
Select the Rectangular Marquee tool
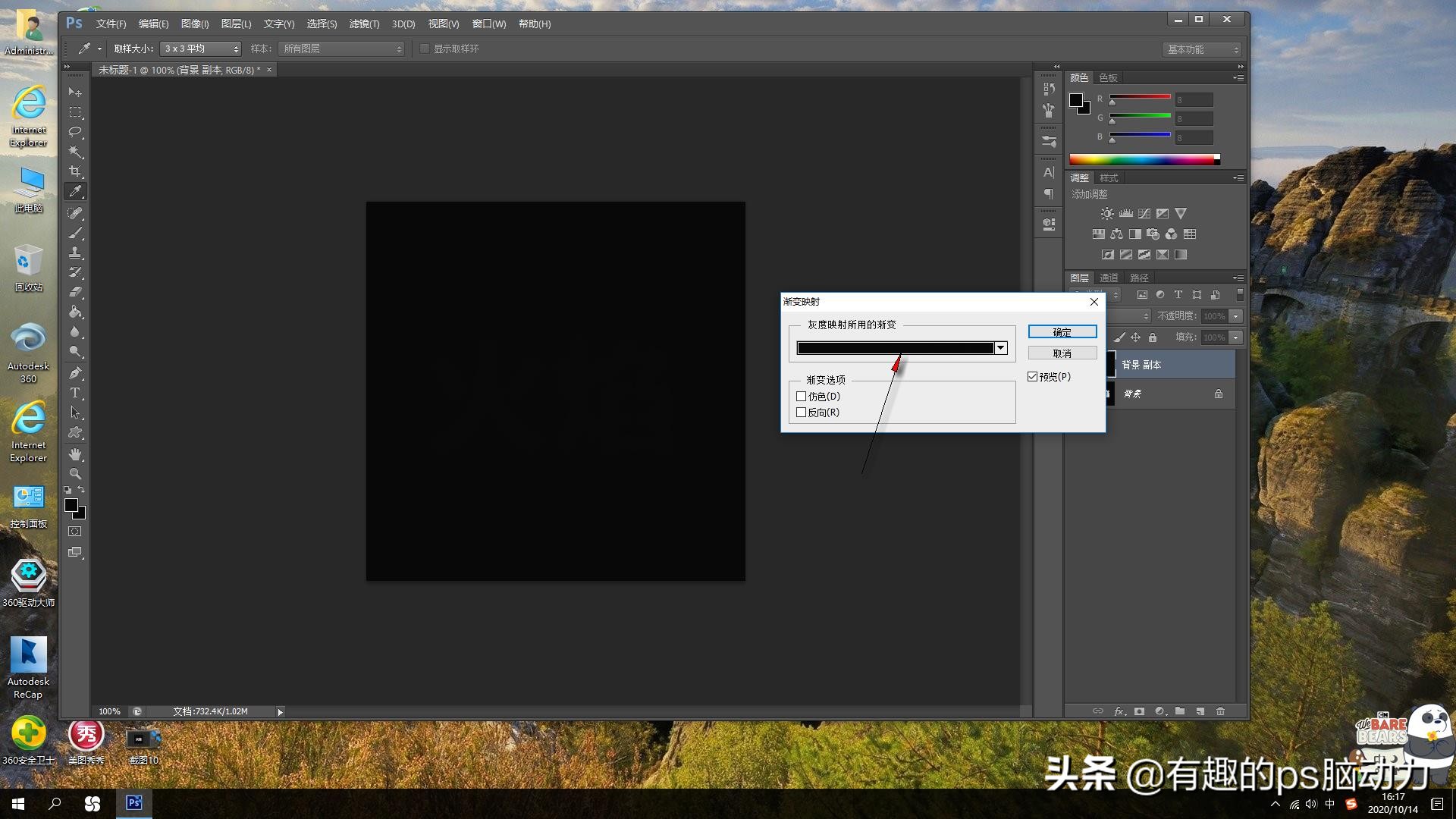coord(75,112)
